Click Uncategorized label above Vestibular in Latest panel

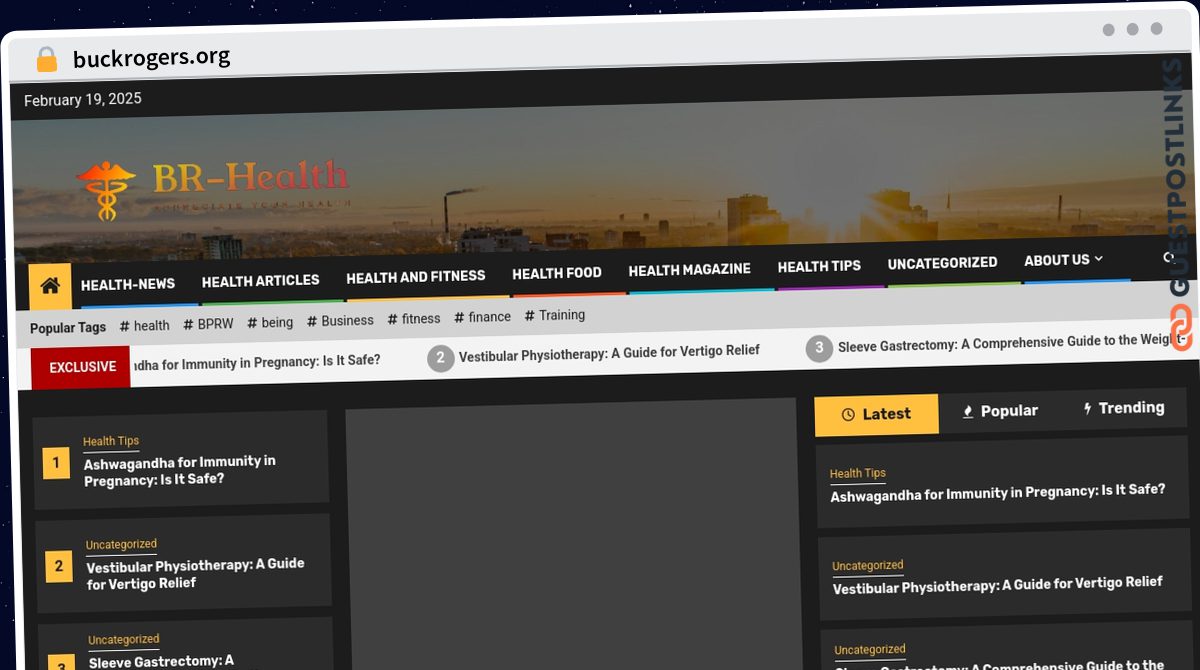click(x=868, y=566)
